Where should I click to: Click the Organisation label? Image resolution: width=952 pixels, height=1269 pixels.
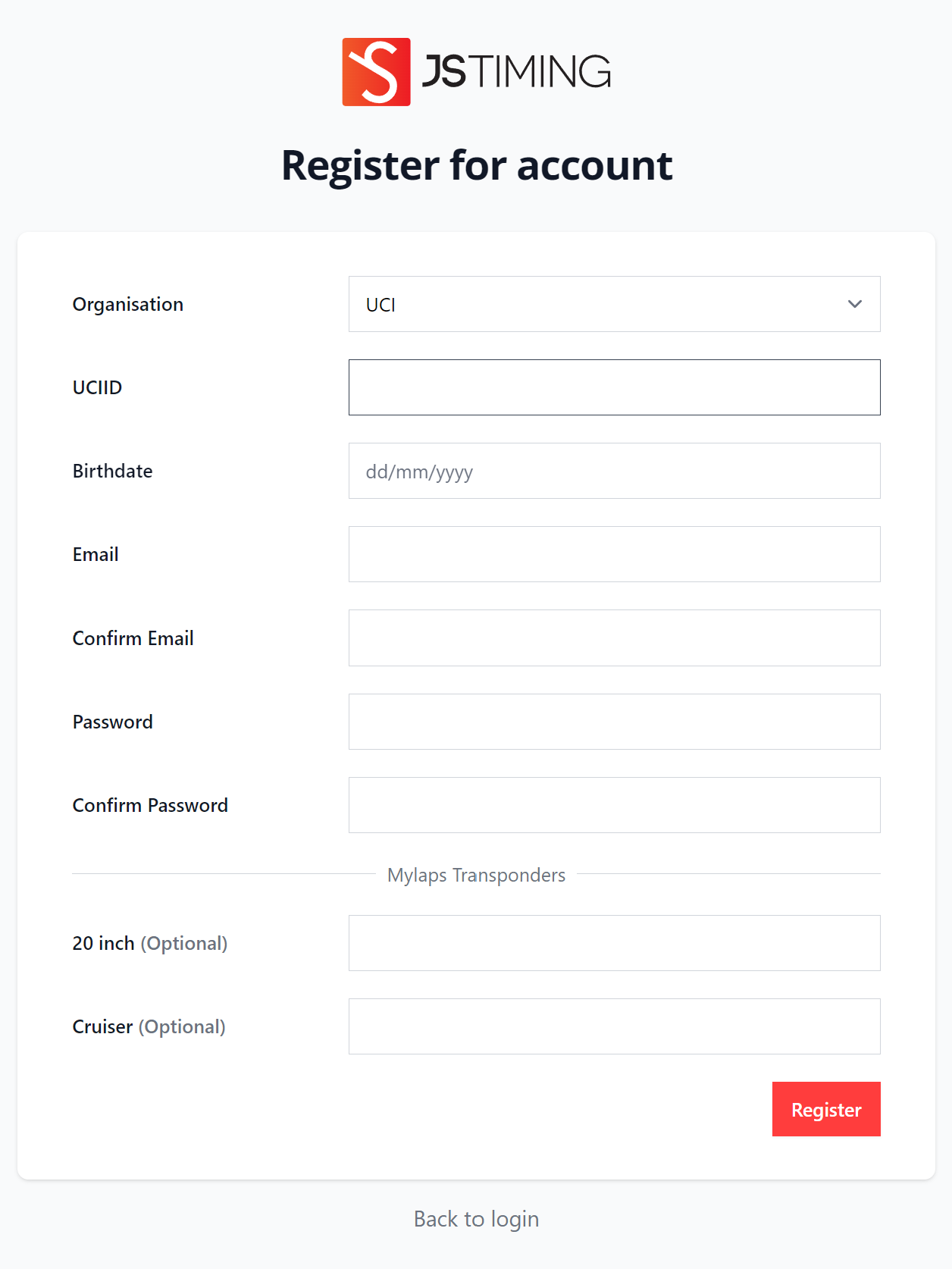click(127, 304)
